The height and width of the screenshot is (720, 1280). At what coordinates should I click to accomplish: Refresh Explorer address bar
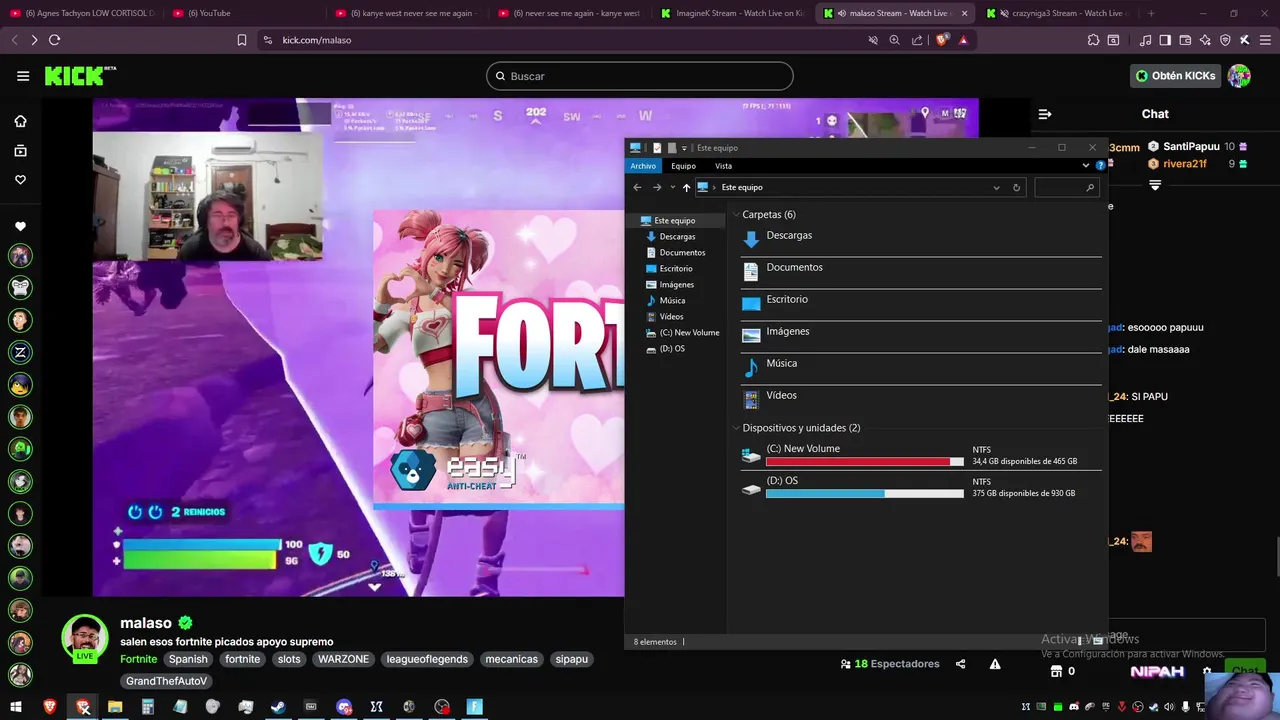tap(1016, 187)
